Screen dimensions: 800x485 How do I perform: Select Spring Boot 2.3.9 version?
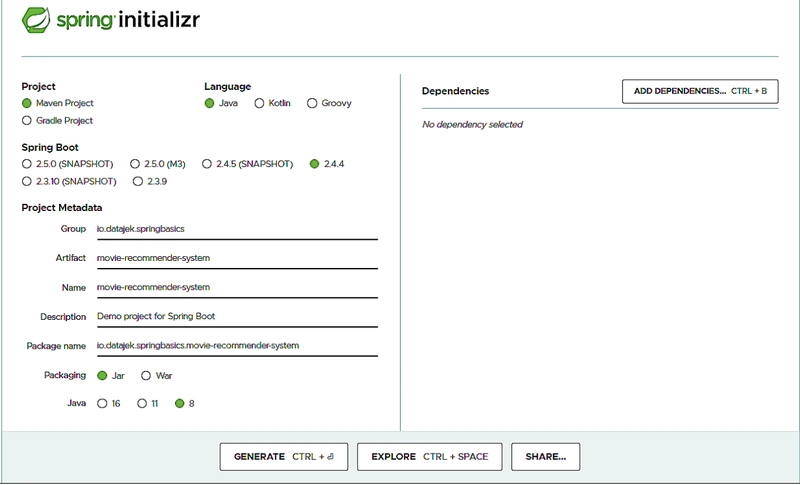tap(137, 182)
